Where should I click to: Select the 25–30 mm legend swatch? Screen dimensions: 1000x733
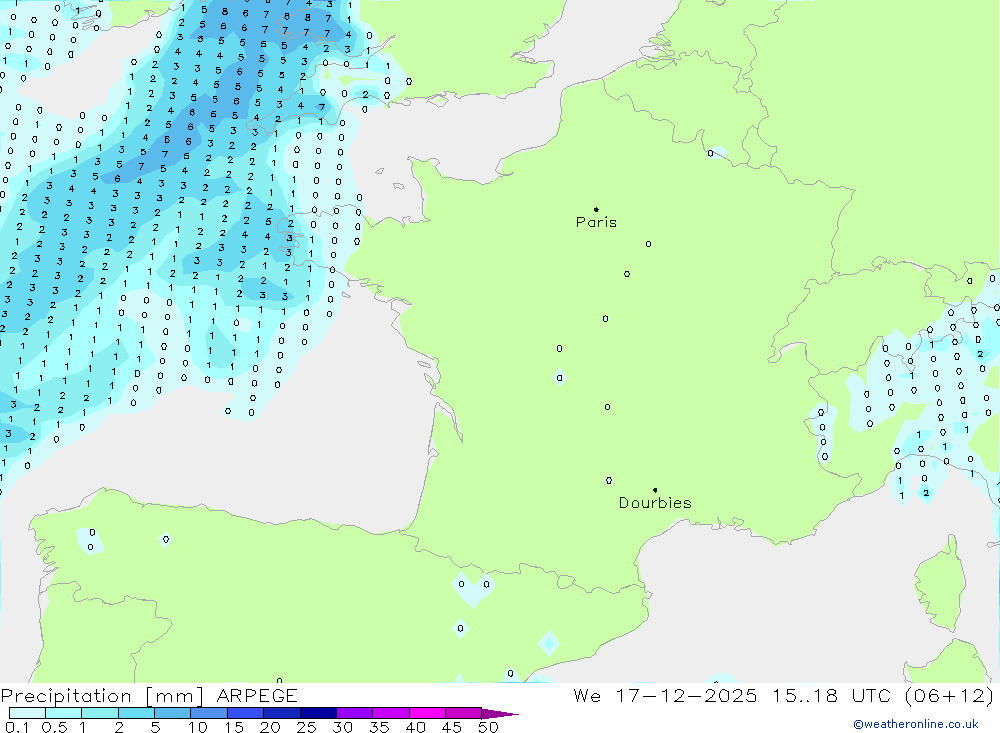pos(318,713)
